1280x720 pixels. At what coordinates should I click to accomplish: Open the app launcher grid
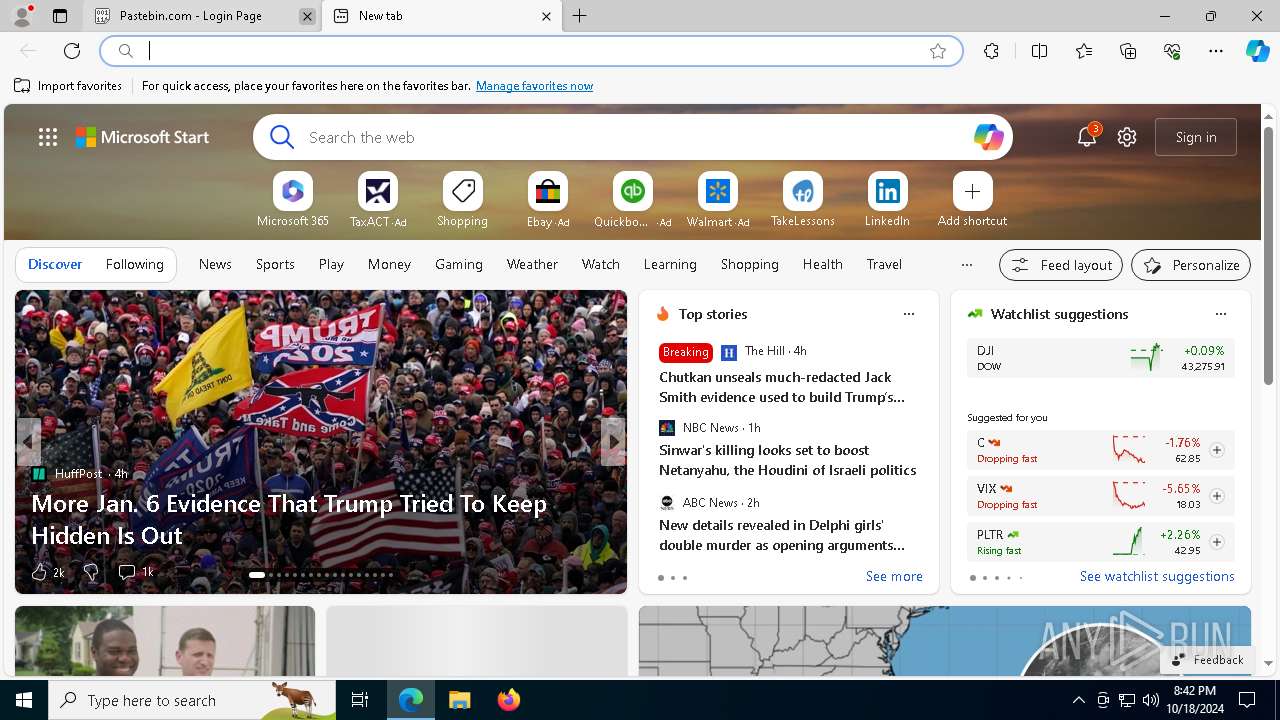click(48, 137)
